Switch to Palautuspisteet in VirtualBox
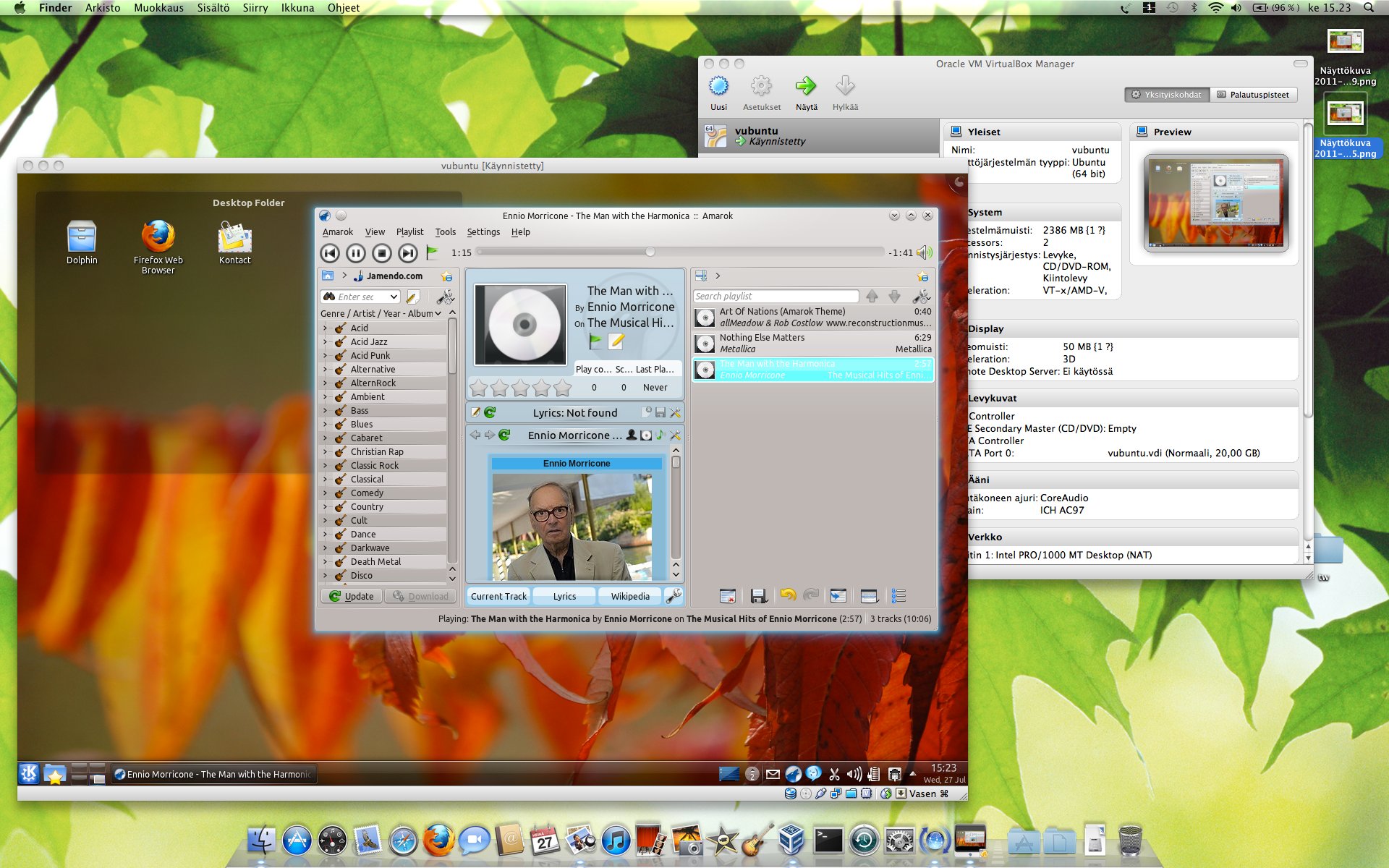Image resolution: width=1389 pixels, height=868 pixels. coord(1253,95)
